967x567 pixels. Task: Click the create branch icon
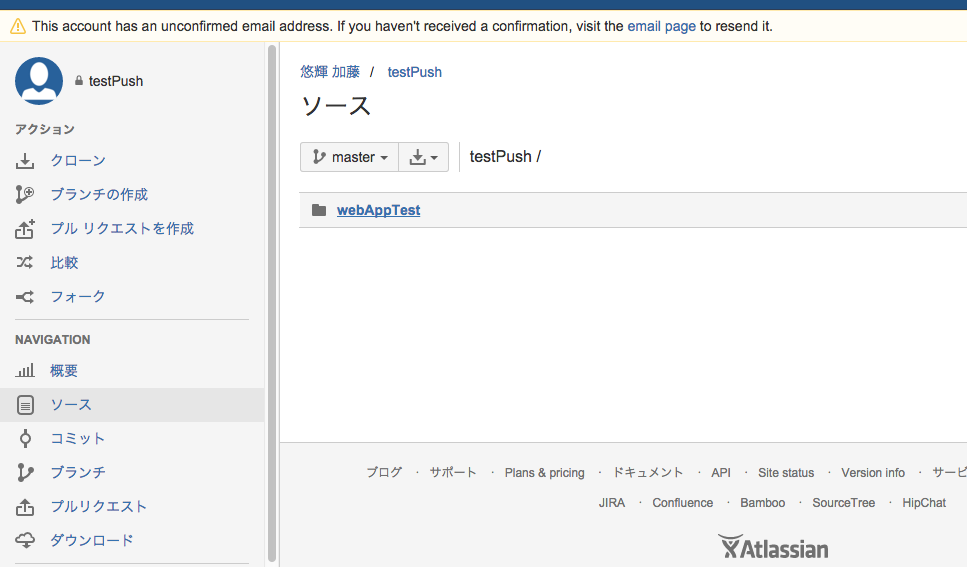coord(25,195)
